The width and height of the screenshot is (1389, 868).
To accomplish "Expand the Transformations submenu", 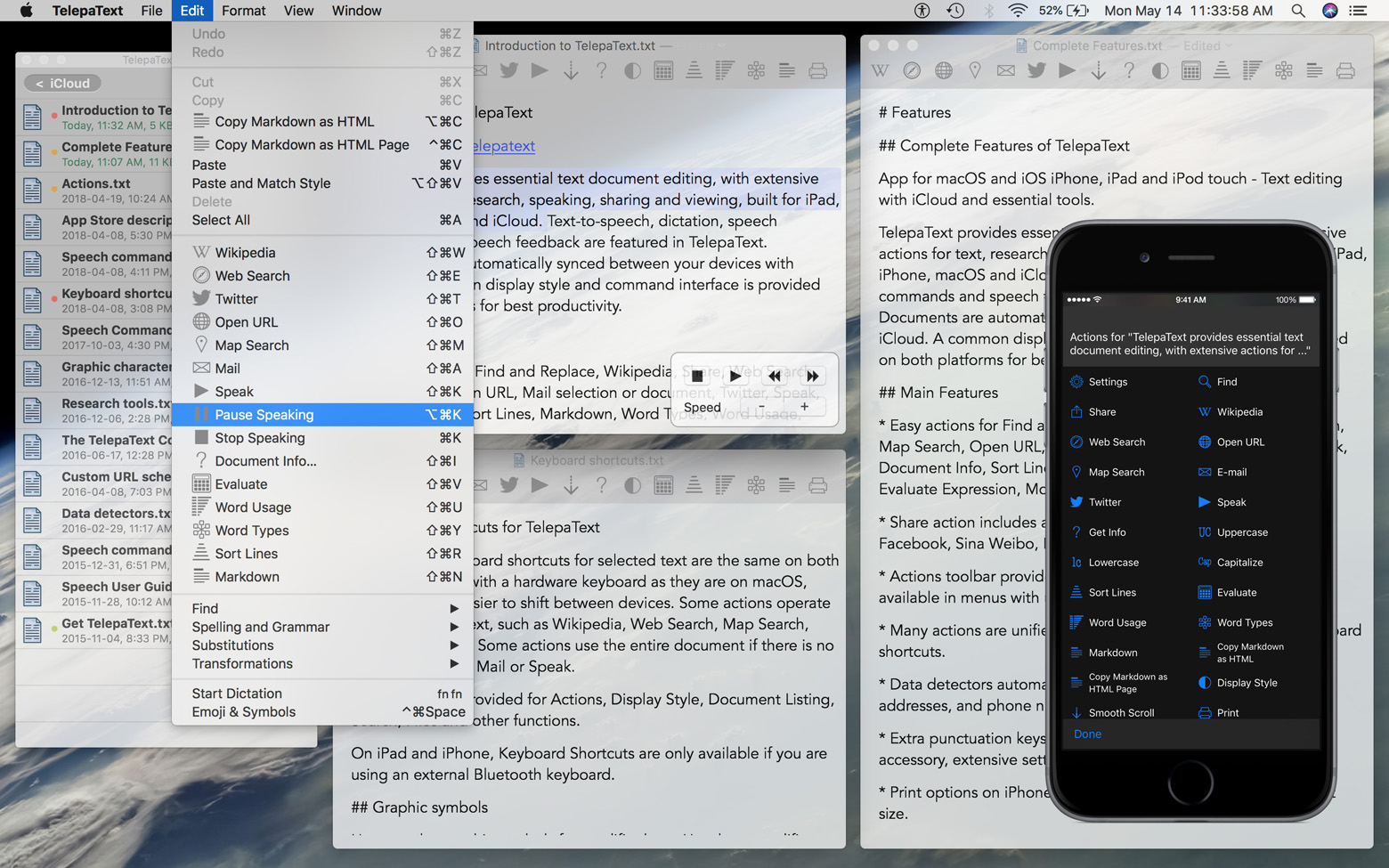I will [322, 664].
